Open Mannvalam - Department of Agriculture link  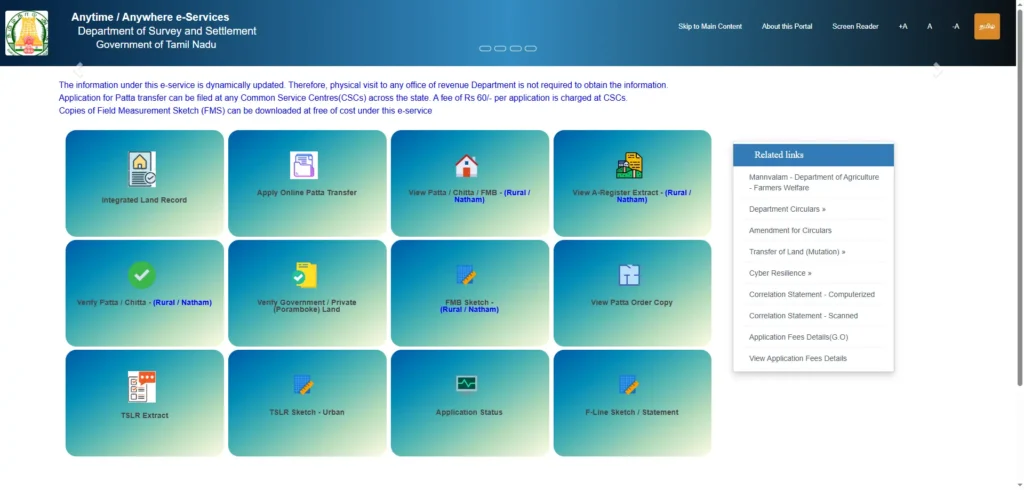pos(814,182)
